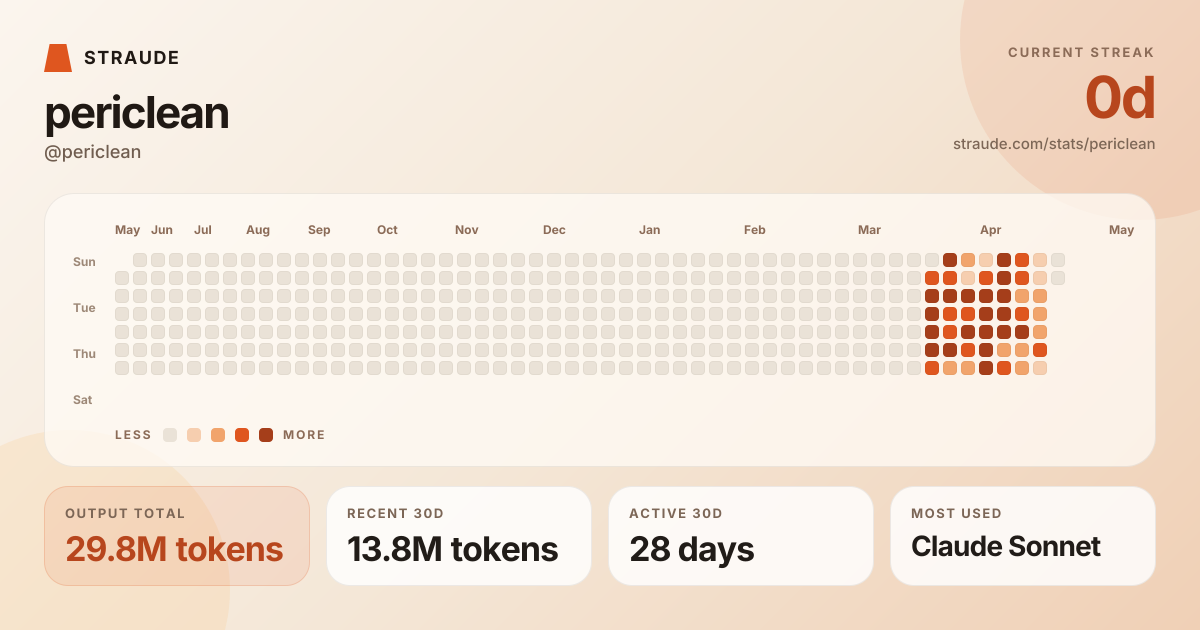Click the Dec month label on heatmap
This screenshot has height=630, width=1200.
[x=554, y=230]
